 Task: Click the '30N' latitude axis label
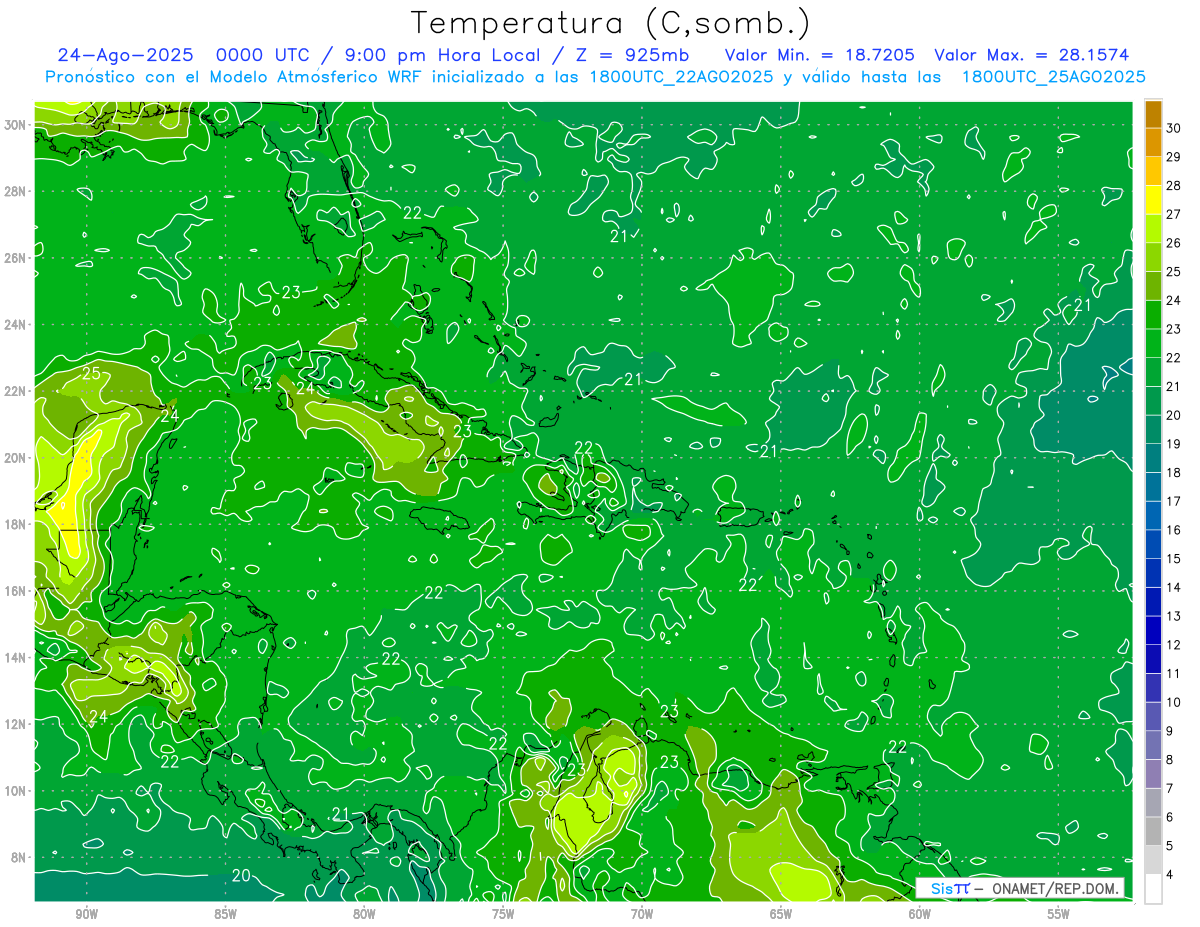click(x=16, y=125)
